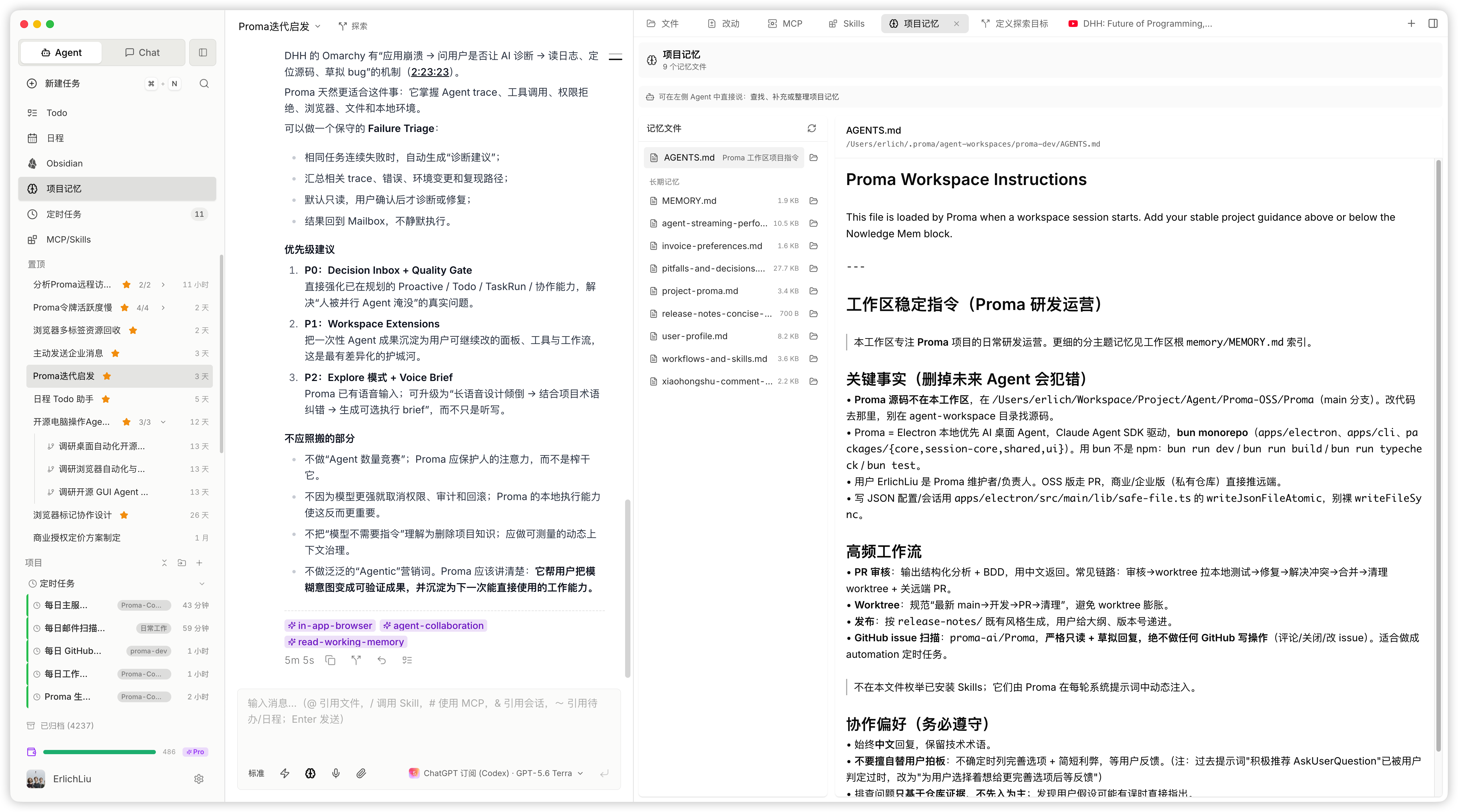Viewport: 1458px width, 812px height.
Task: Click the send enter-arrow button
Action: pyautogui.click(x=605, y=774)
